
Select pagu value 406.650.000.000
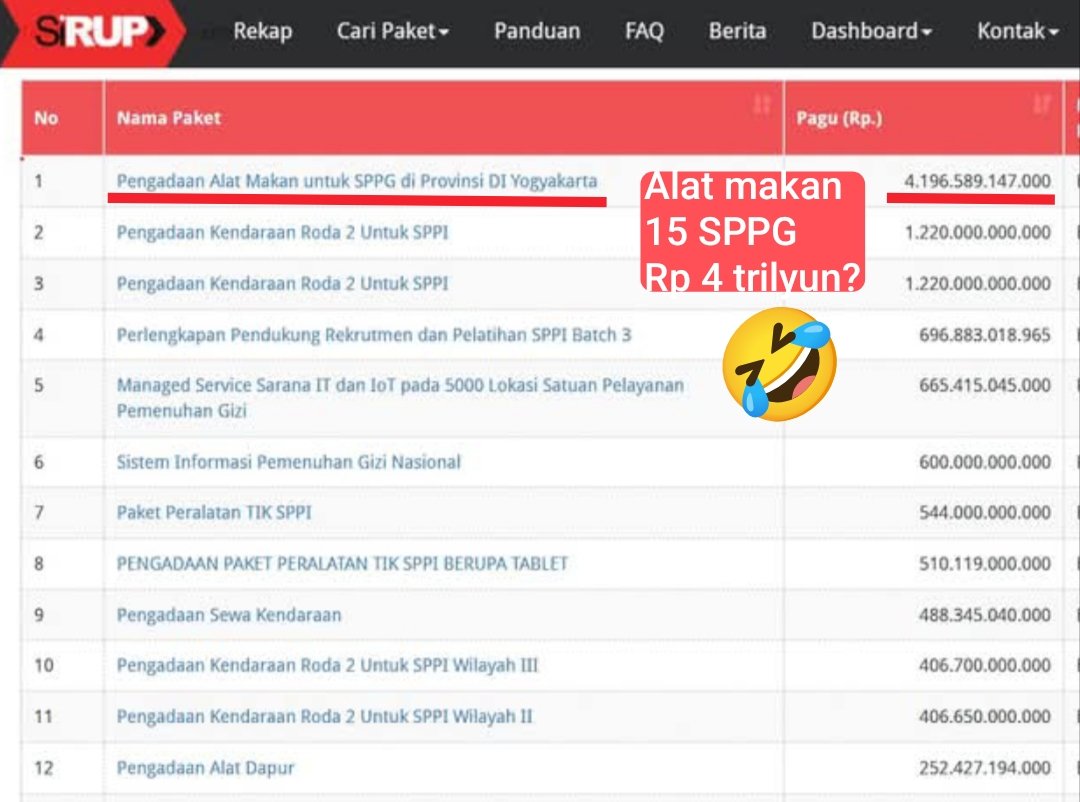pyautogui.click(x=985, y=717)
